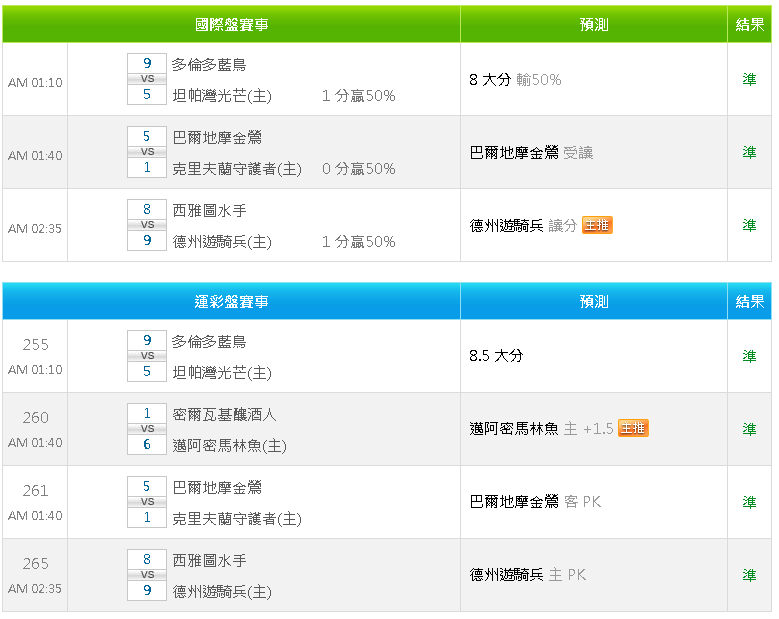
Task: Select 西雅圖水手 in the 國際盤 table
Action: click(x=209, y=211)
